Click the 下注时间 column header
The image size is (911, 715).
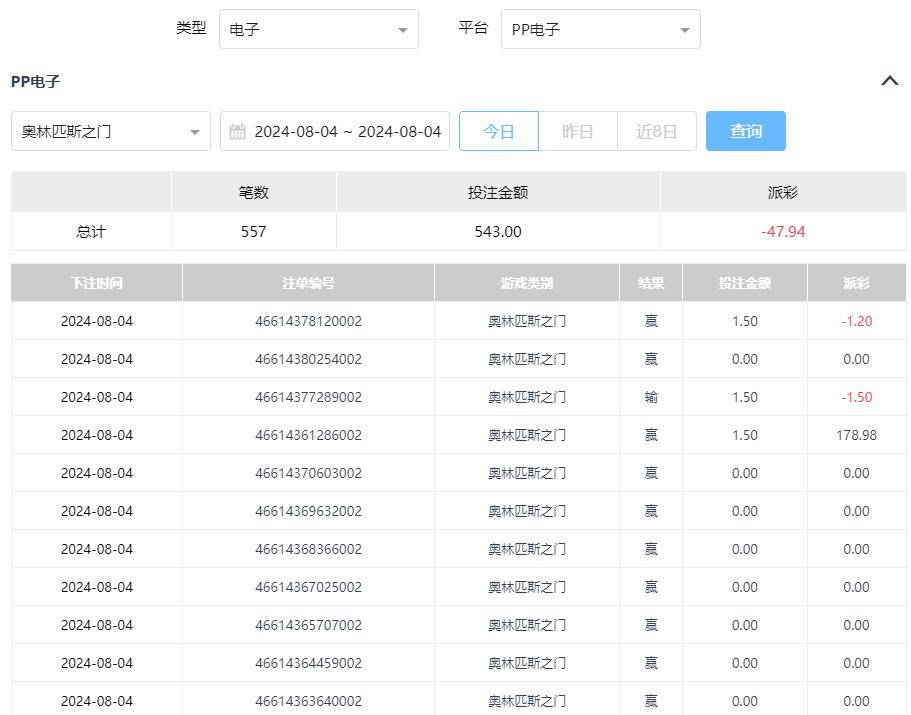(x=96, y=283)
